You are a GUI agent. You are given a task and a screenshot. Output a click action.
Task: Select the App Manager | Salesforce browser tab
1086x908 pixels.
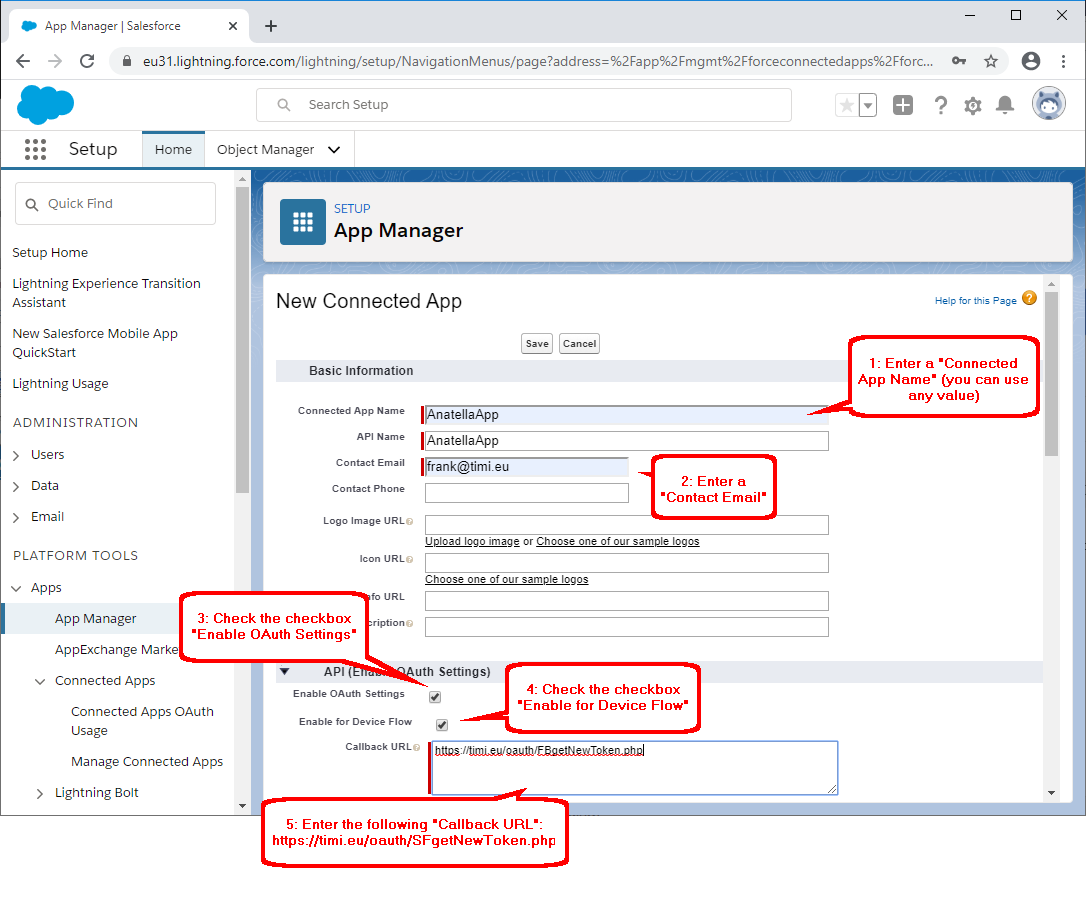click(128, 26)
